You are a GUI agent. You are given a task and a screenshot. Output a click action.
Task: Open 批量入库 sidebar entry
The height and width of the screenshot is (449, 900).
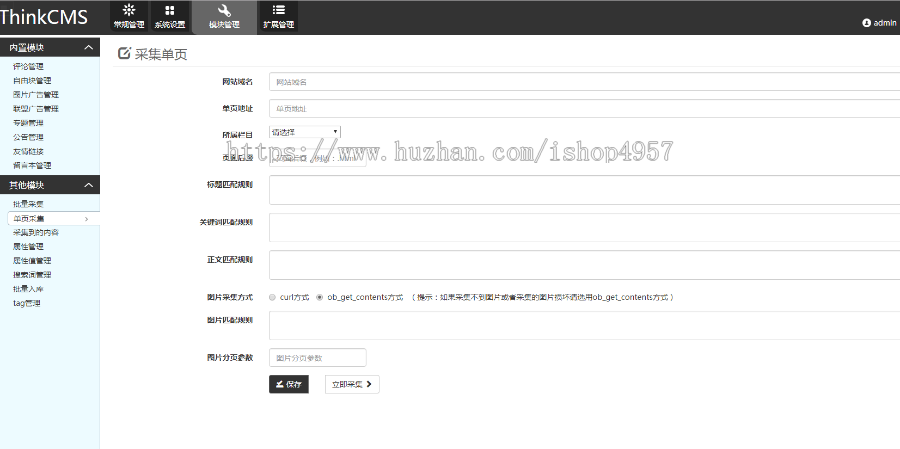pos(28,289)
